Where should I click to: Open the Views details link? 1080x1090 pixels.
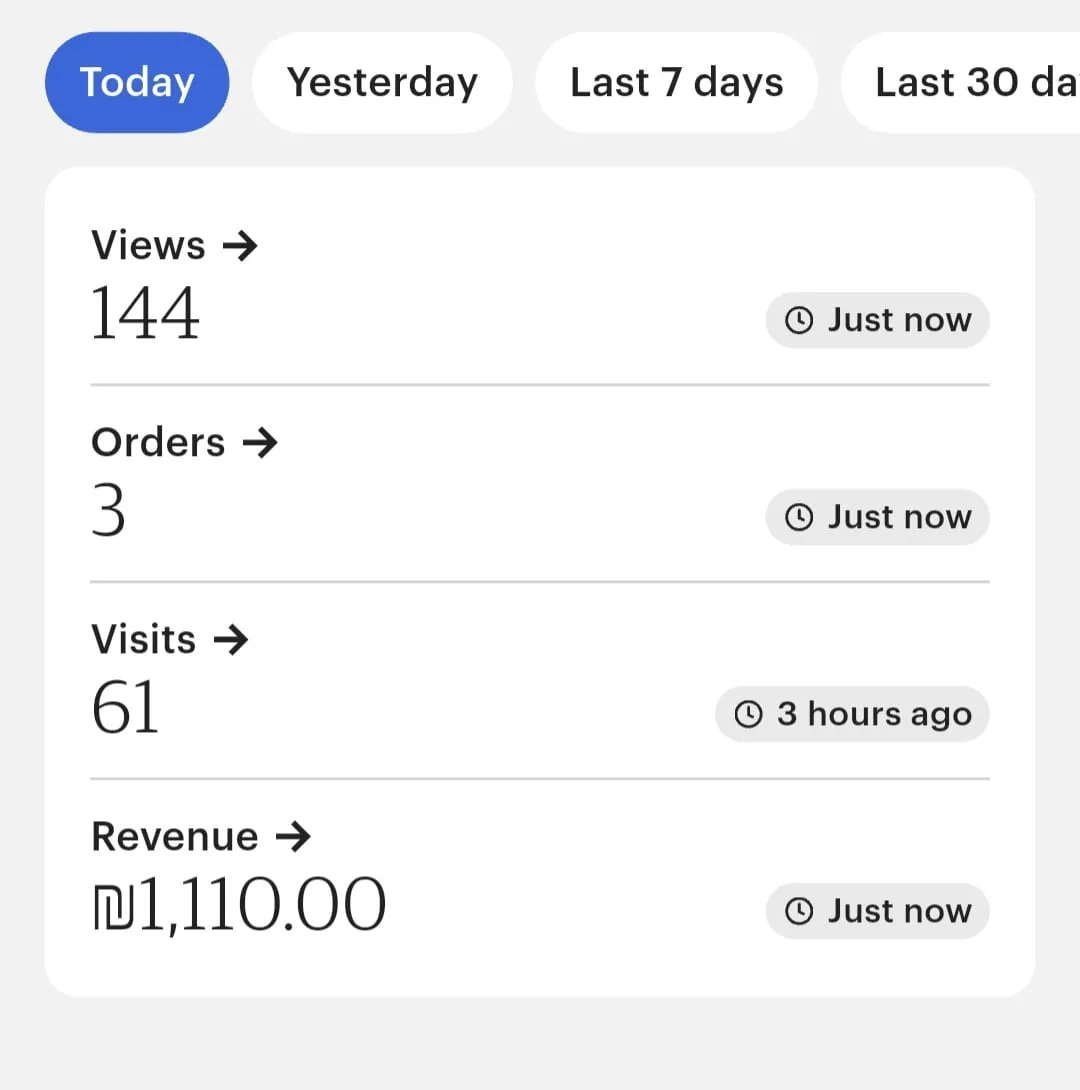(x=148, y=246)
